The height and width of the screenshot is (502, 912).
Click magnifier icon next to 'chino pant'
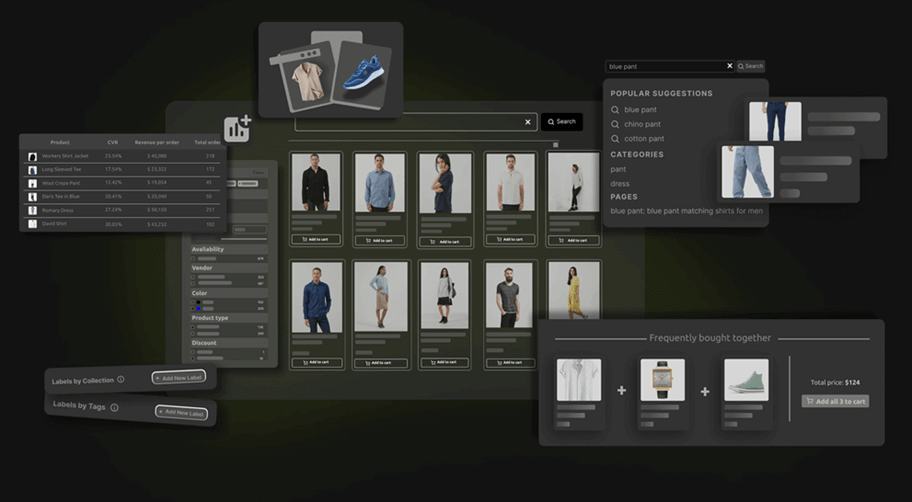point(615,124)
